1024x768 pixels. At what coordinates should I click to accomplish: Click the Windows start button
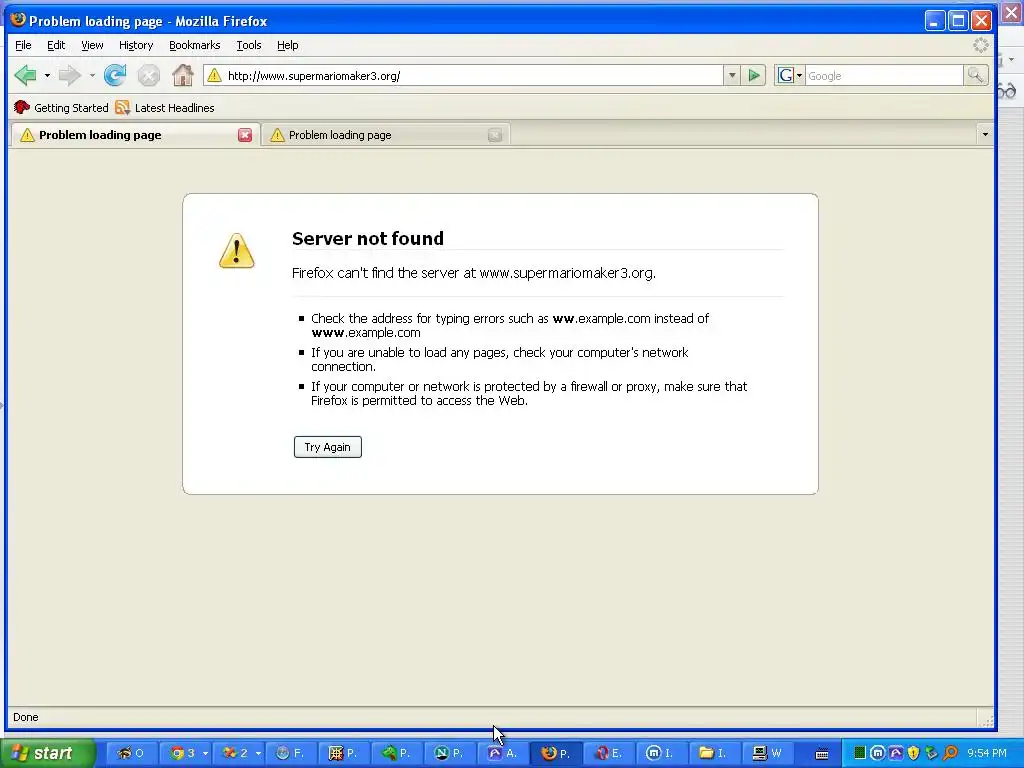pos(48,754)
